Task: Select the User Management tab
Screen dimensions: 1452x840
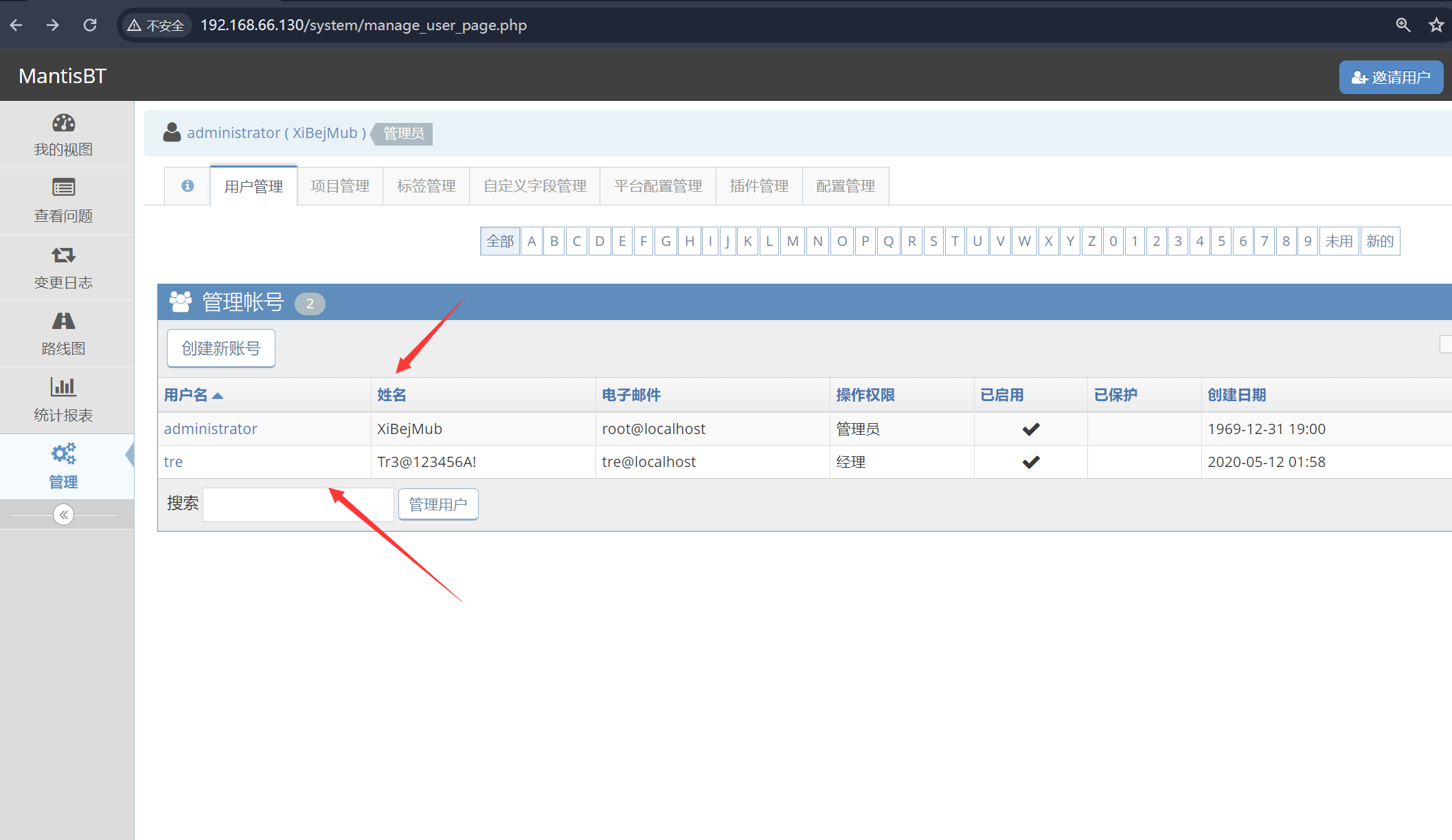Action: pos(253,186)
